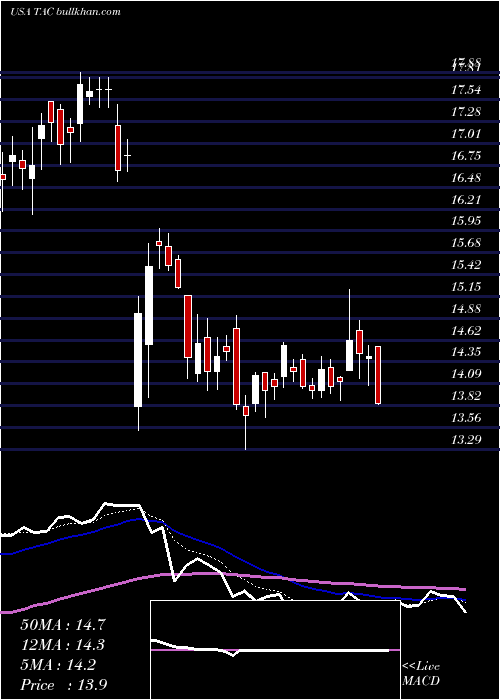The width and height of the screenshot is (500, 700).
Task: Click the 16.21 price axis label
Action: (x=466, y=199)
